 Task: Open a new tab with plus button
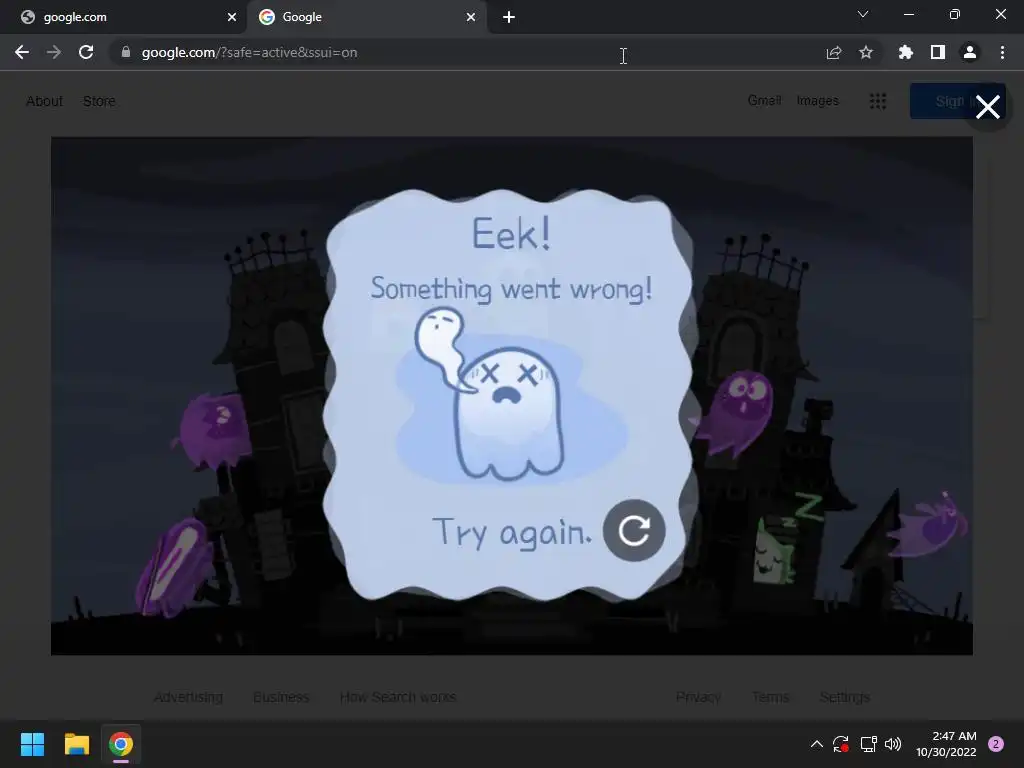(x=509, y=18)
